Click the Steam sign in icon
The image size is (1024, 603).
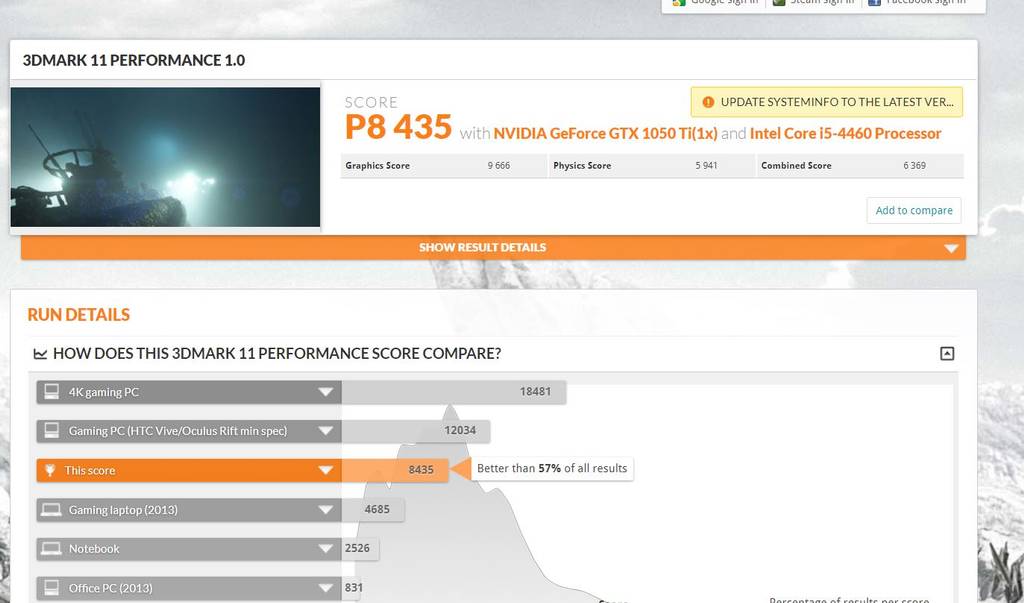click(778, 3)
